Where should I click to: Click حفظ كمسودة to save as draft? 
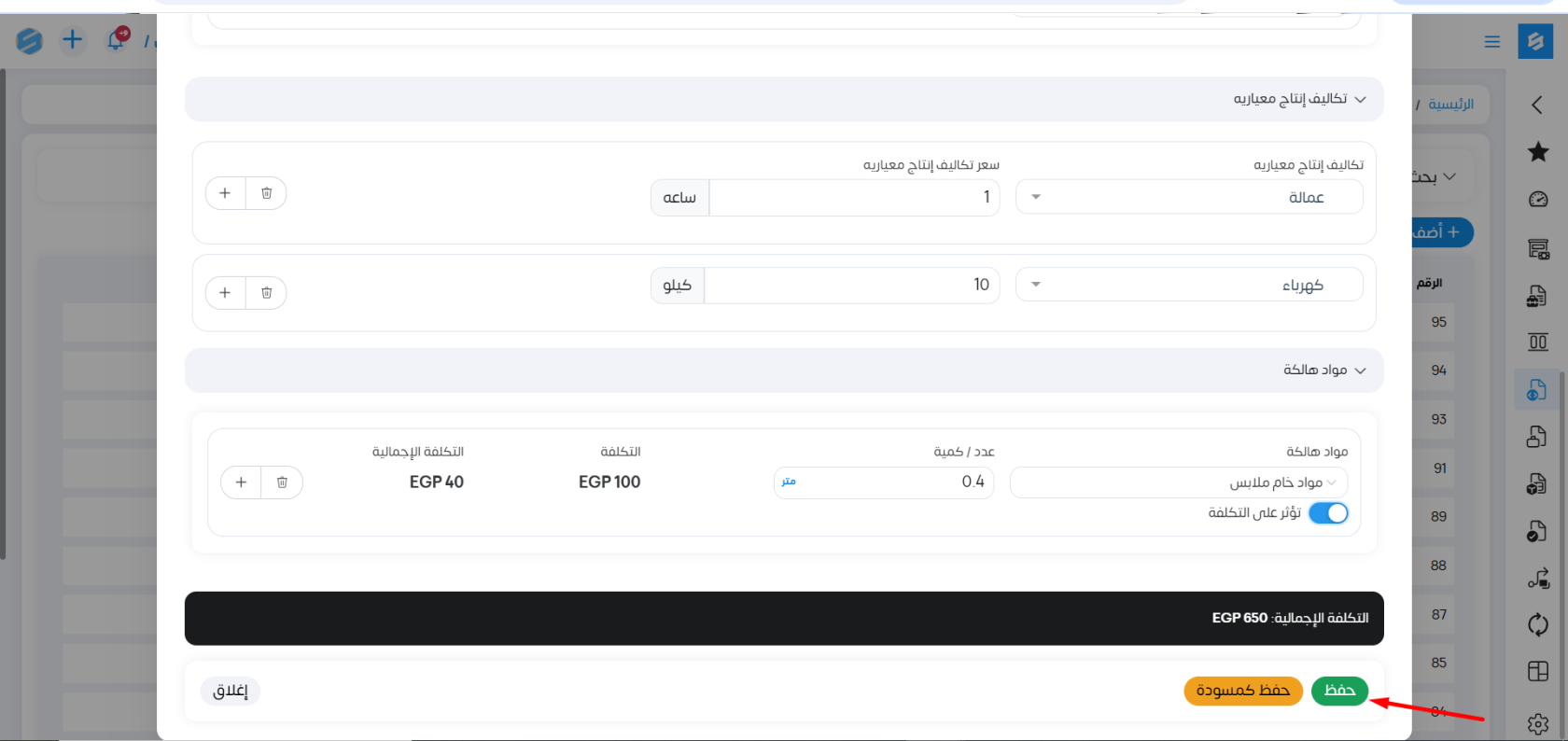[1242, 691]
